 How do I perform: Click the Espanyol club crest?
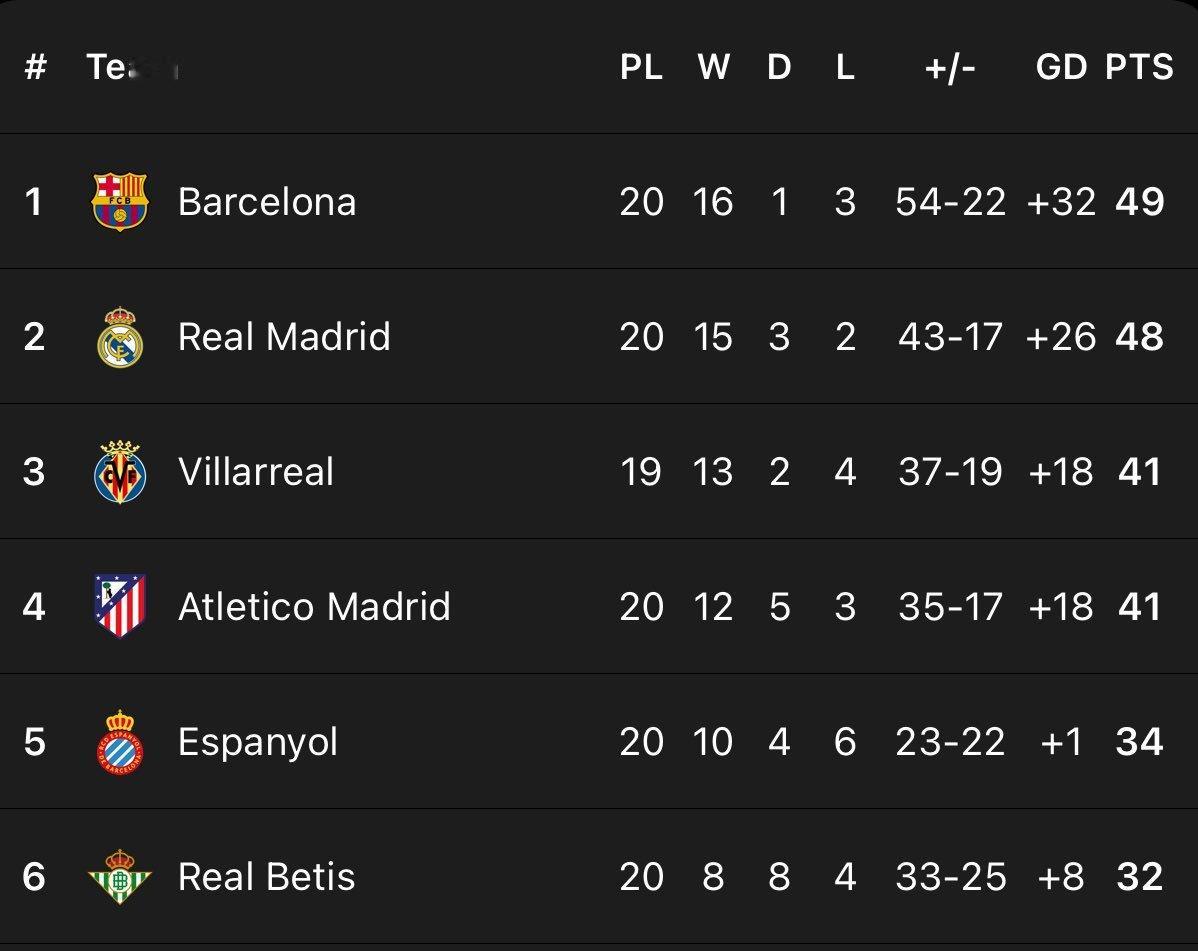pyautogui.click(x=120, y=742)
